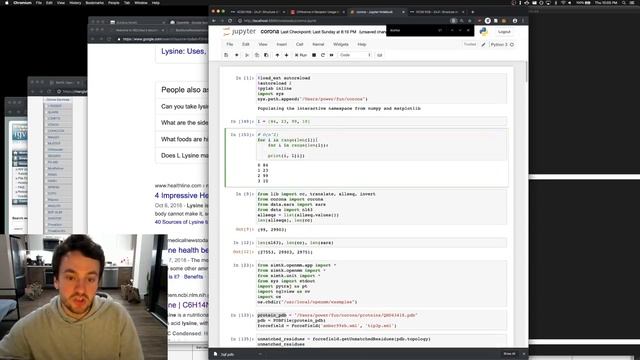Select the code cell with %load_ext autoreload
The height and width of the screenshot is (360, 640).
tap(382, 89)
